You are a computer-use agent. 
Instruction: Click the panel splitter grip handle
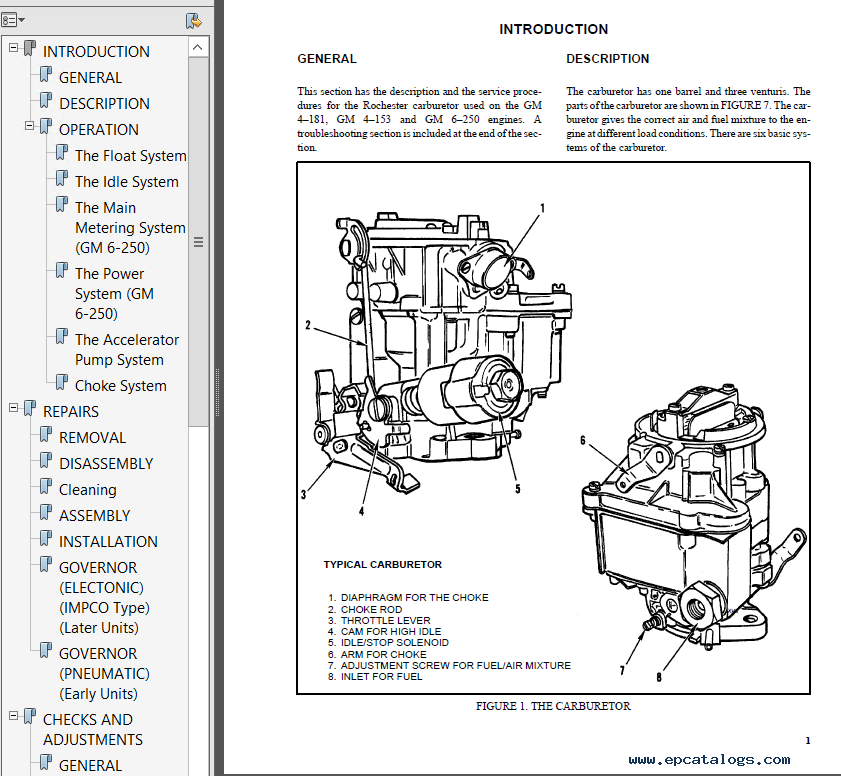point(218,392)
